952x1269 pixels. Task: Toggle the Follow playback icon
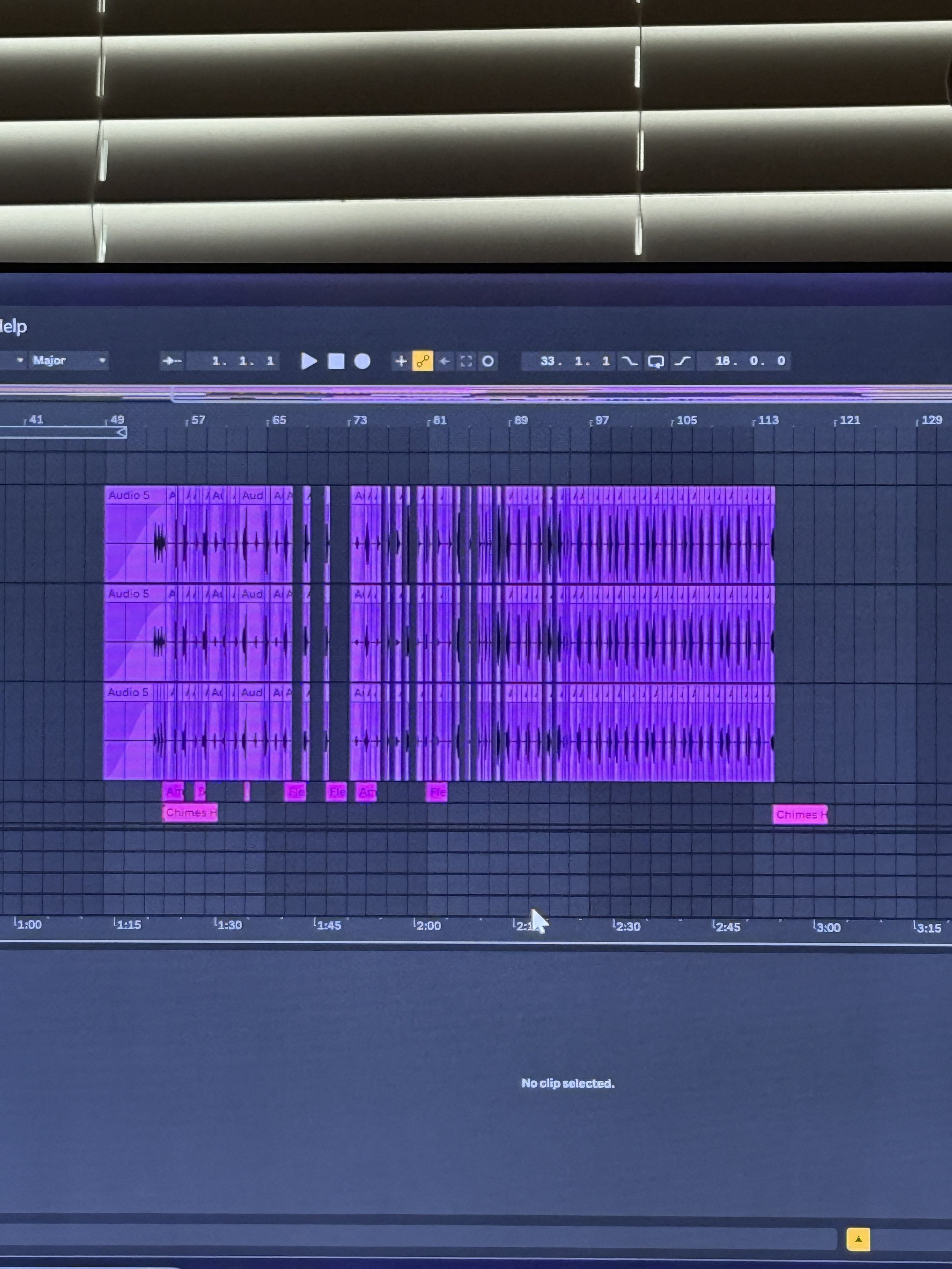click(x=172, y=361)
